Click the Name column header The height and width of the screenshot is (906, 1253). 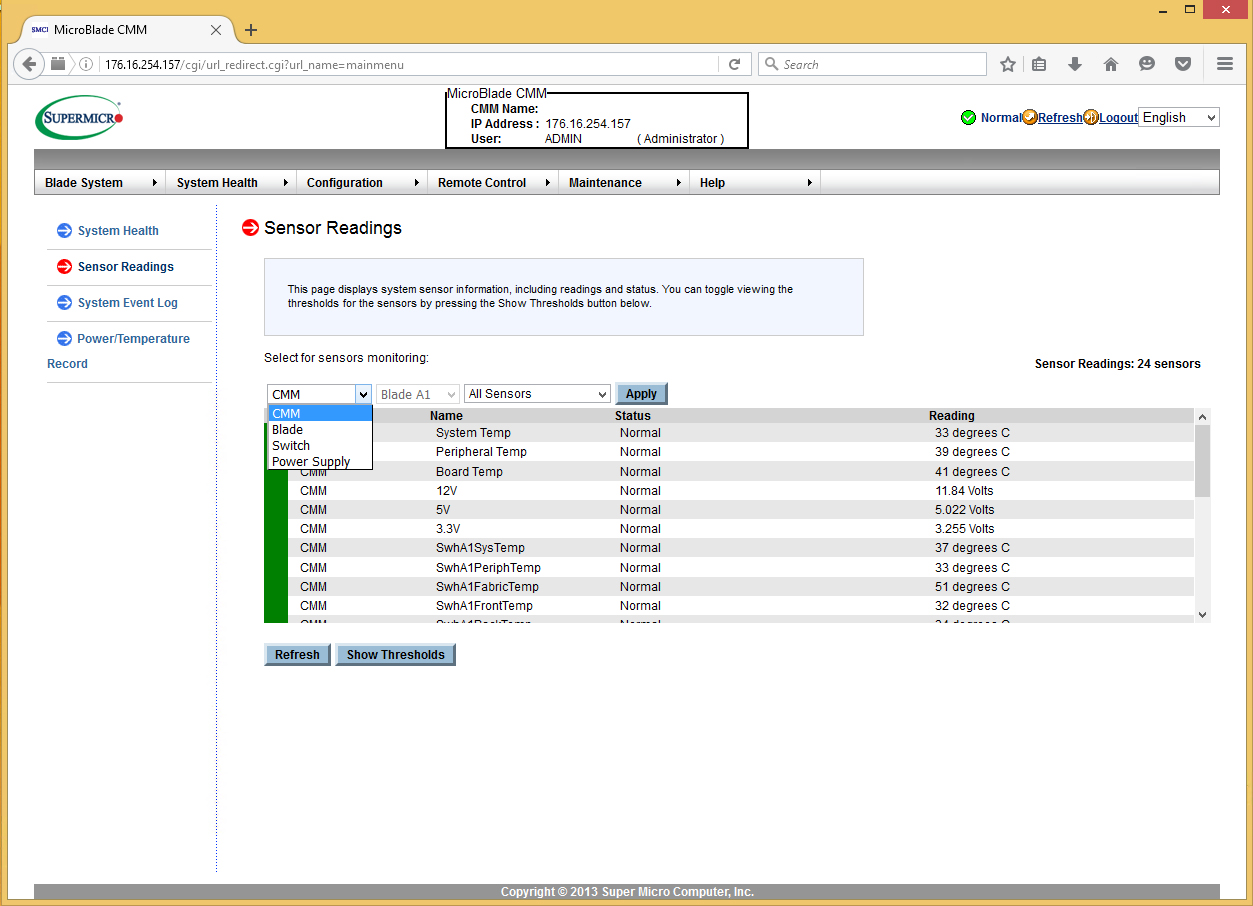pos(446,416)
